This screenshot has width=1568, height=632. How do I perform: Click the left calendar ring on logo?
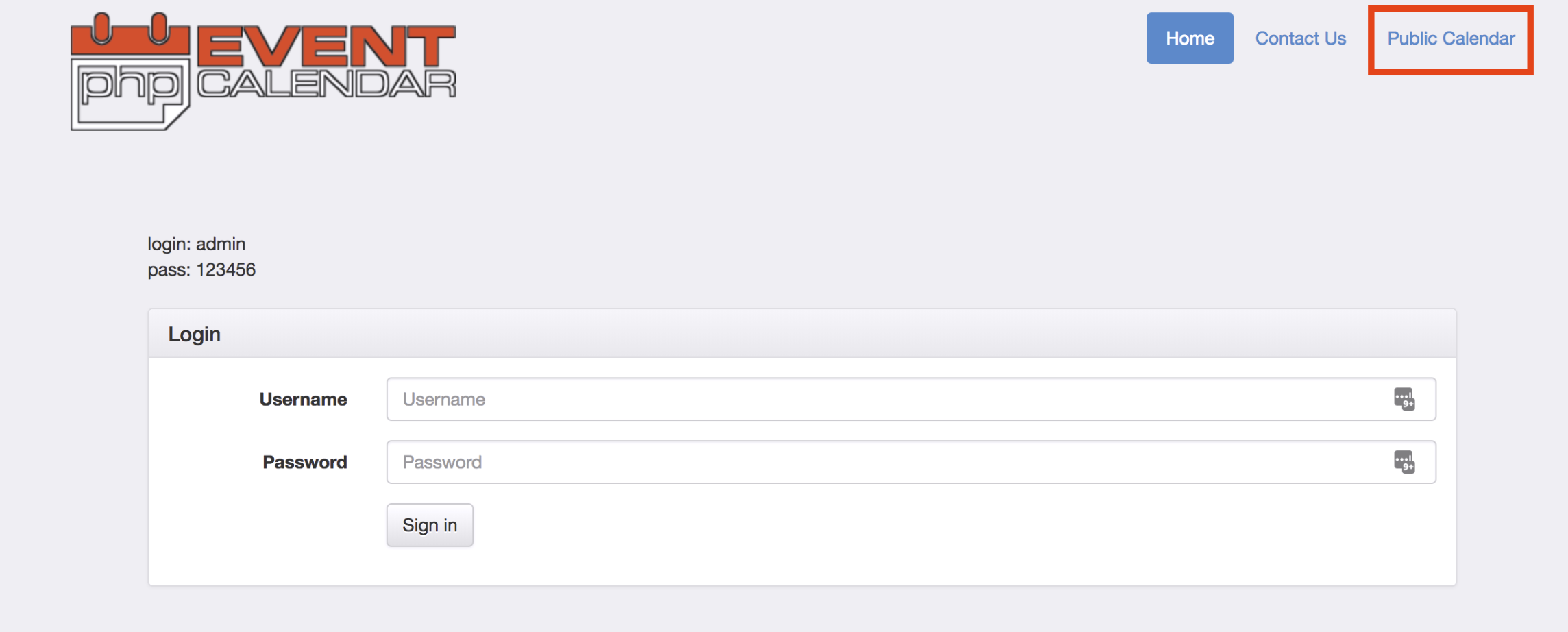click(101, 29)
